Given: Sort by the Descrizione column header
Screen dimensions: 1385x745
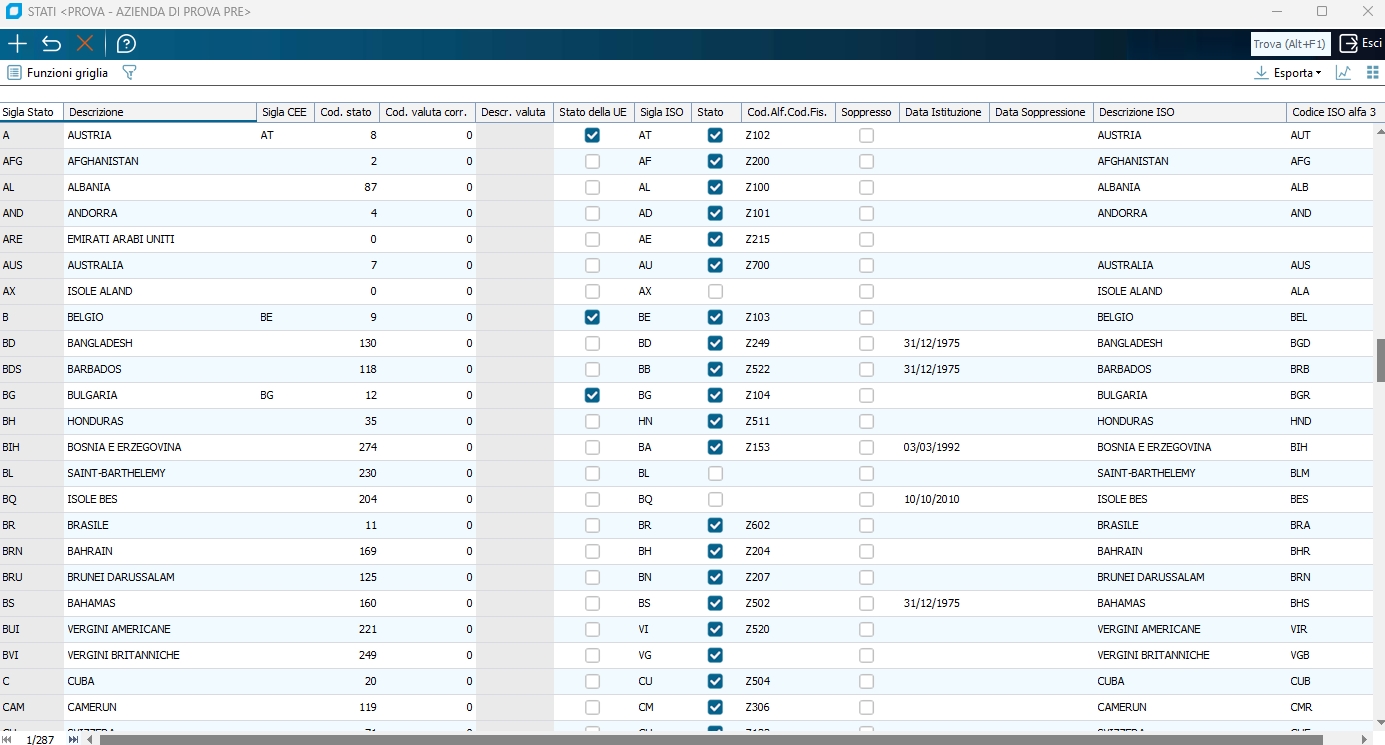Looking at the screenshot, I should click(160, 112).
